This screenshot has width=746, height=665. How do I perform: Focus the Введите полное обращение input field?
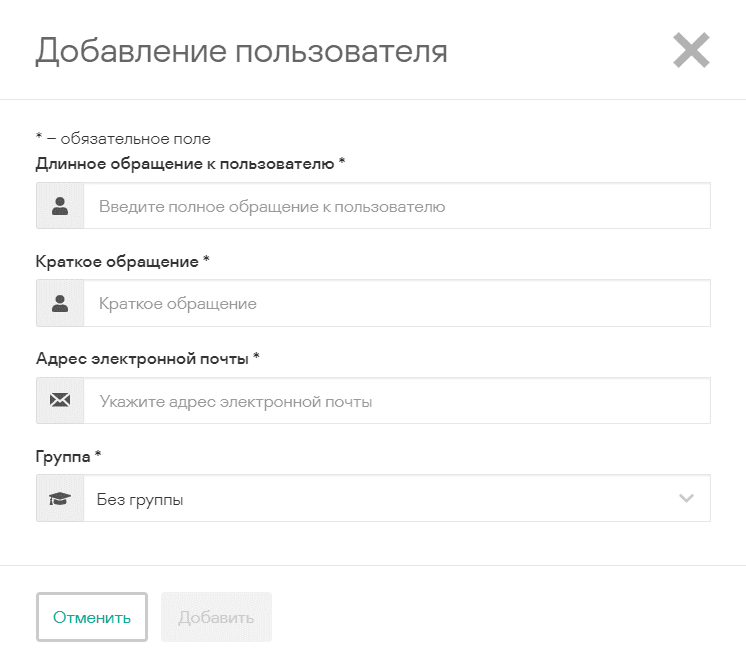pyautogui.click(x=396, y=206)
